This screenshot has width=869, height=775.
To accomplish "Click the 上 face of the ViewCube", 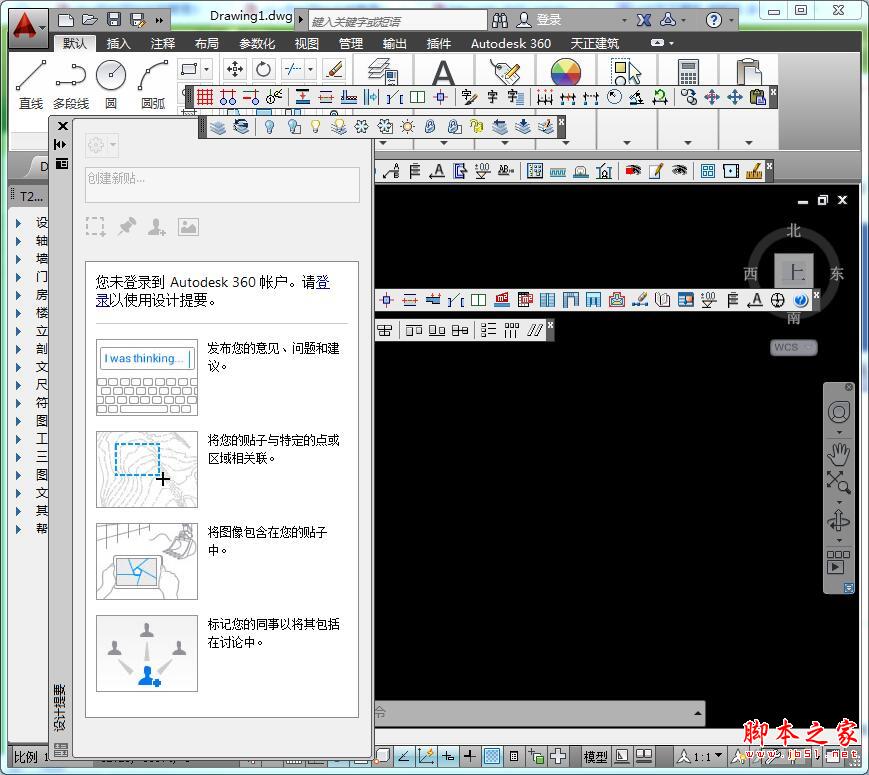I will click(794, 272).
